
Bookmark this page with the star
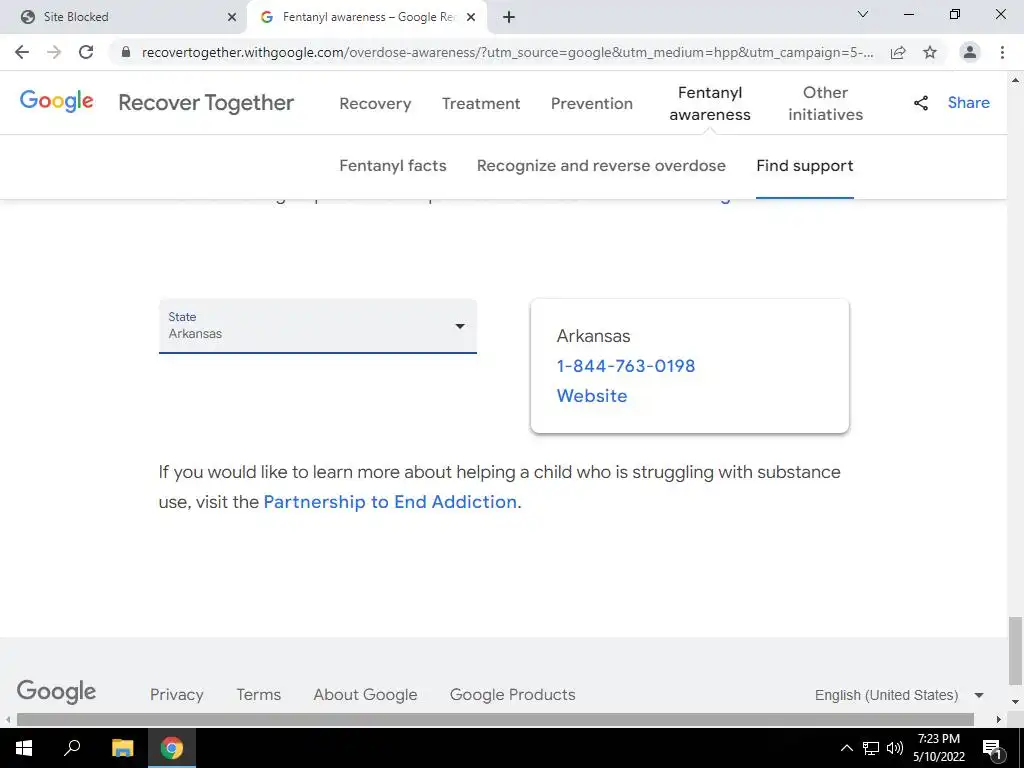click(x=930, y=52)
